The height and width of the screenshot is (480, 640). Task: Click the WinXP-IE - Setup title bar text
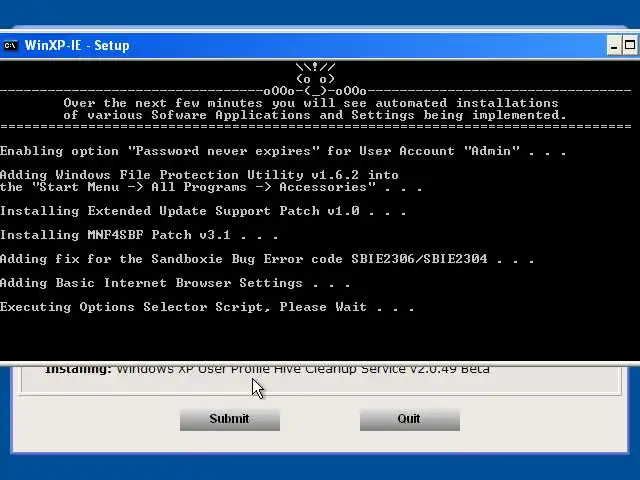[77, 45]
